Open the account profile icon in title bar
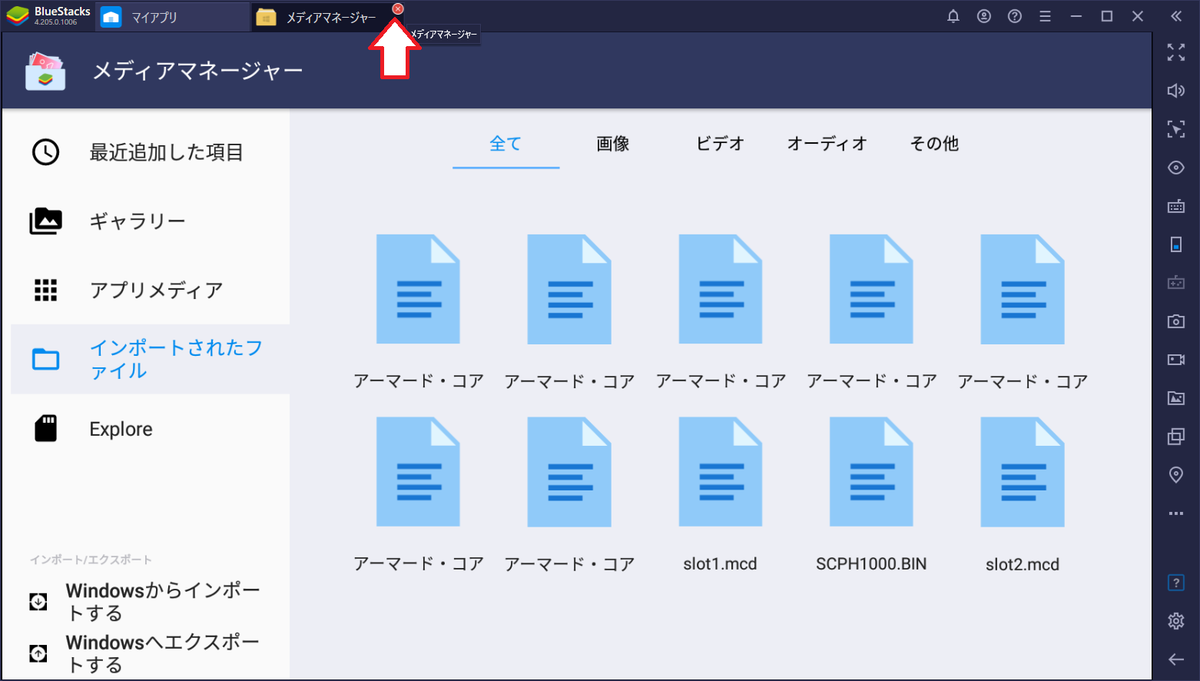Viewport: 1200px width, 681px height. pos(984,16)
